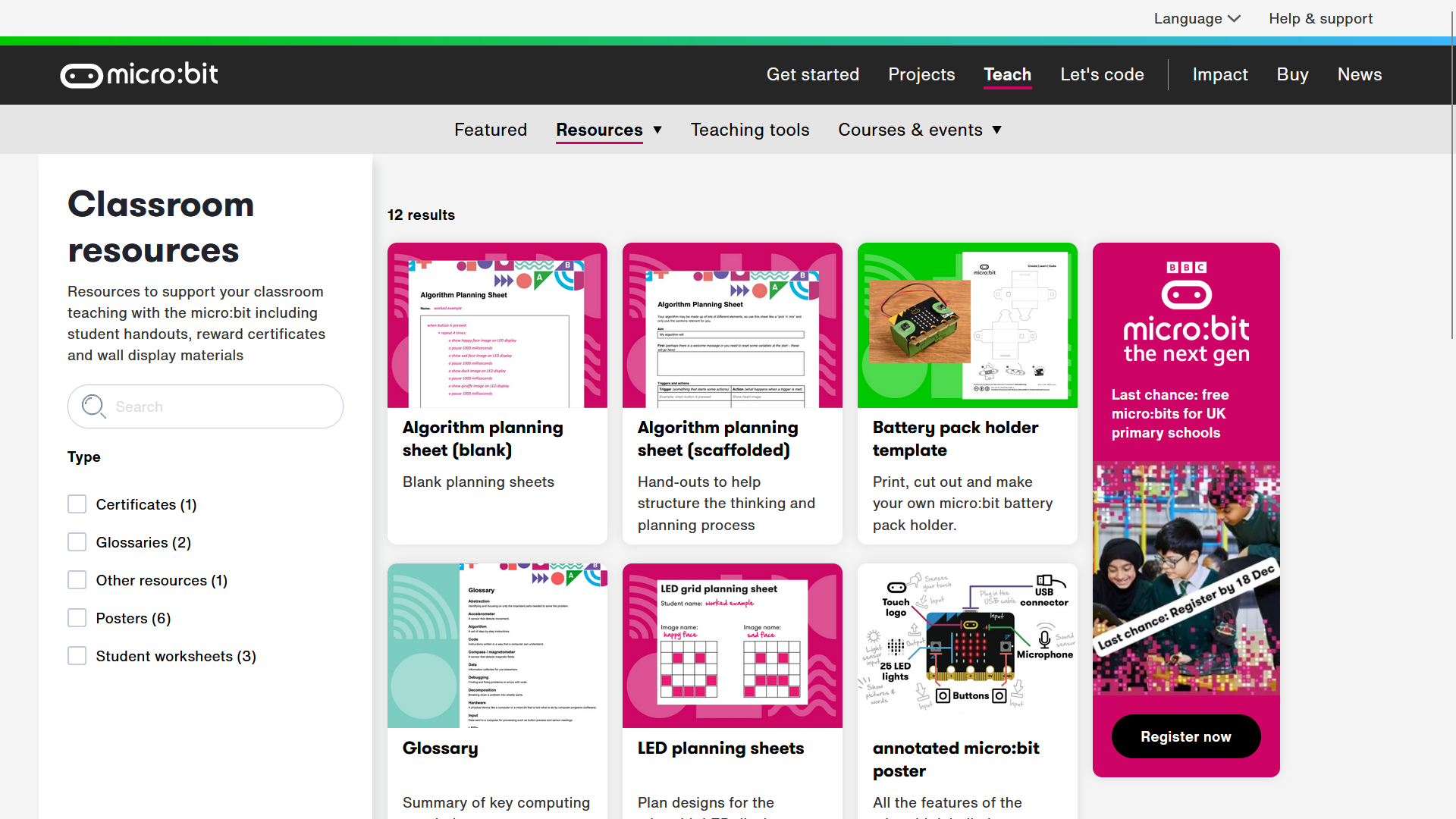The height and width of the screenshot is (819, 1456).
Task: Enable the Posters filter
Action: point(77,617)
